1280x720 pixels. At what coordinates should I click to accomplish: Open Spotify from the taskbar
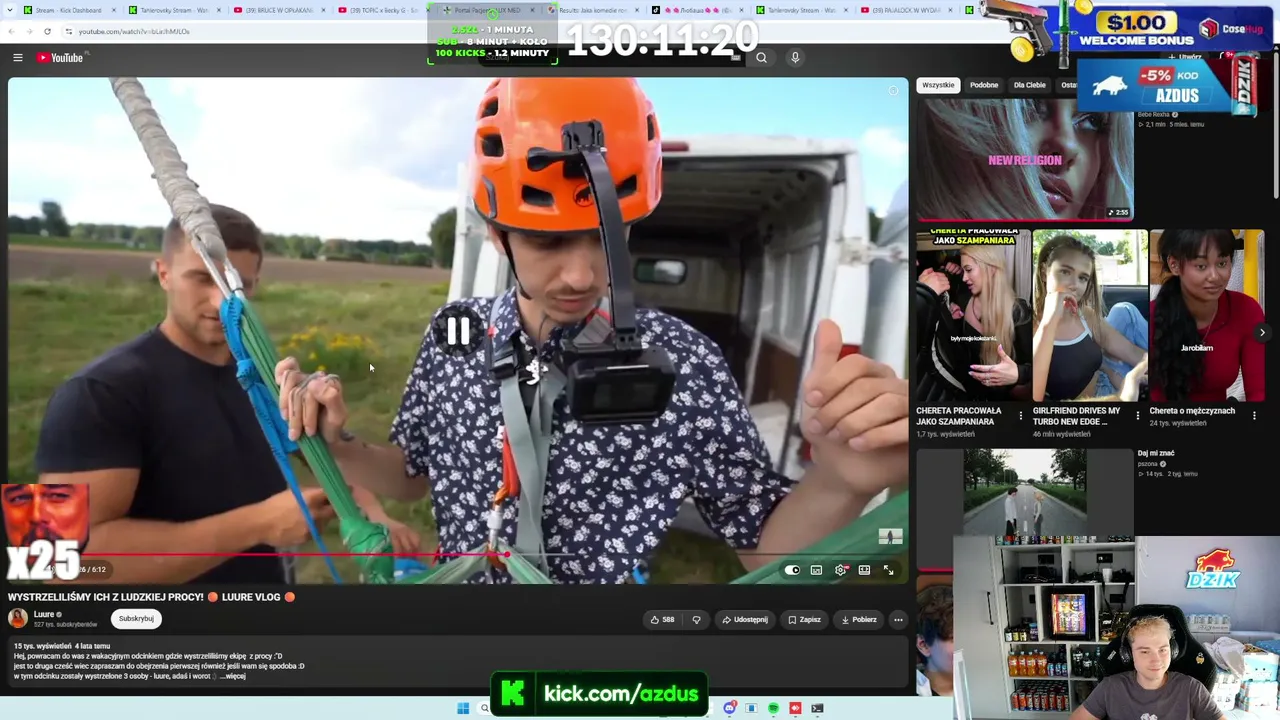773,708
